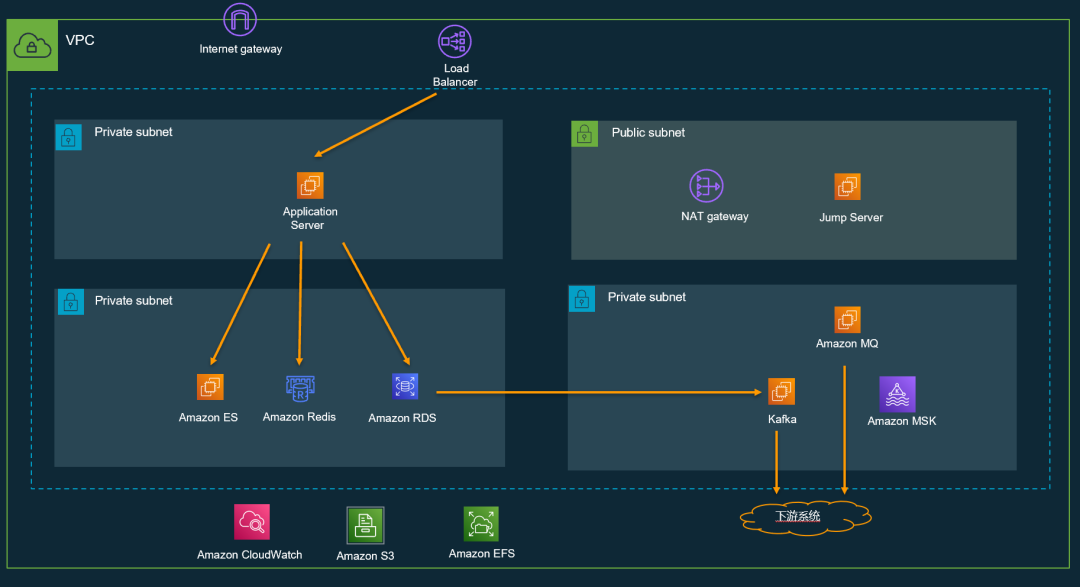Click the VPC label text
The height and width of the screenshot is (587, 1080).
click(x=80, y=40)
